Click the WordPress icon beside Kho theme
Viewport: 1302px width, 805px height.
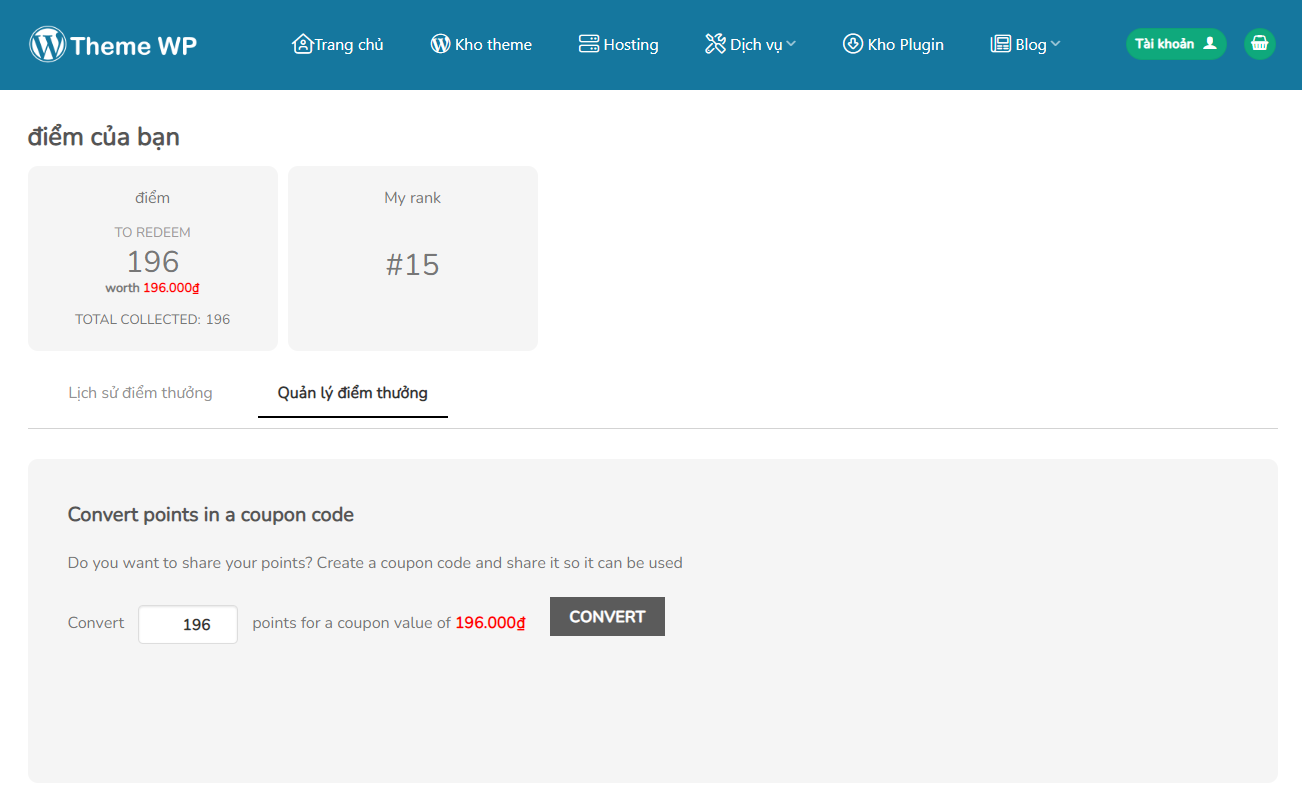440,44
